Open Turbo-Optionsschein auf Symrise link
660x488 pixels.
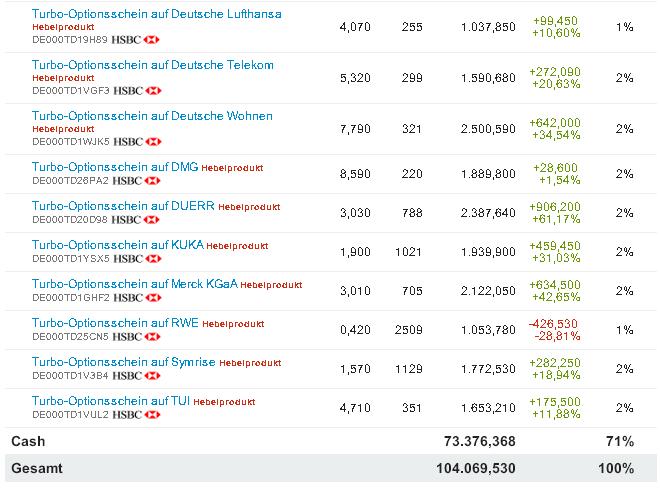pos(124,362)
